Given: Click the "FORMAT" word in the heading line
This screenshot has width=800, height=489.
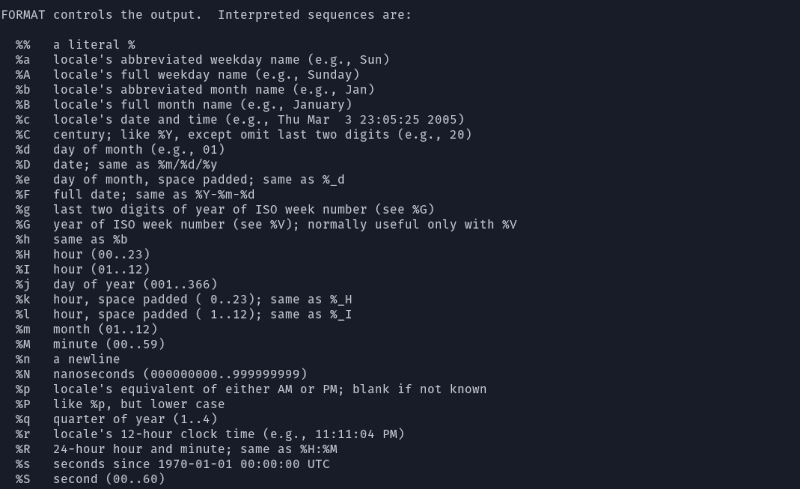Looking at the screenshot, I should coord(24,15).
